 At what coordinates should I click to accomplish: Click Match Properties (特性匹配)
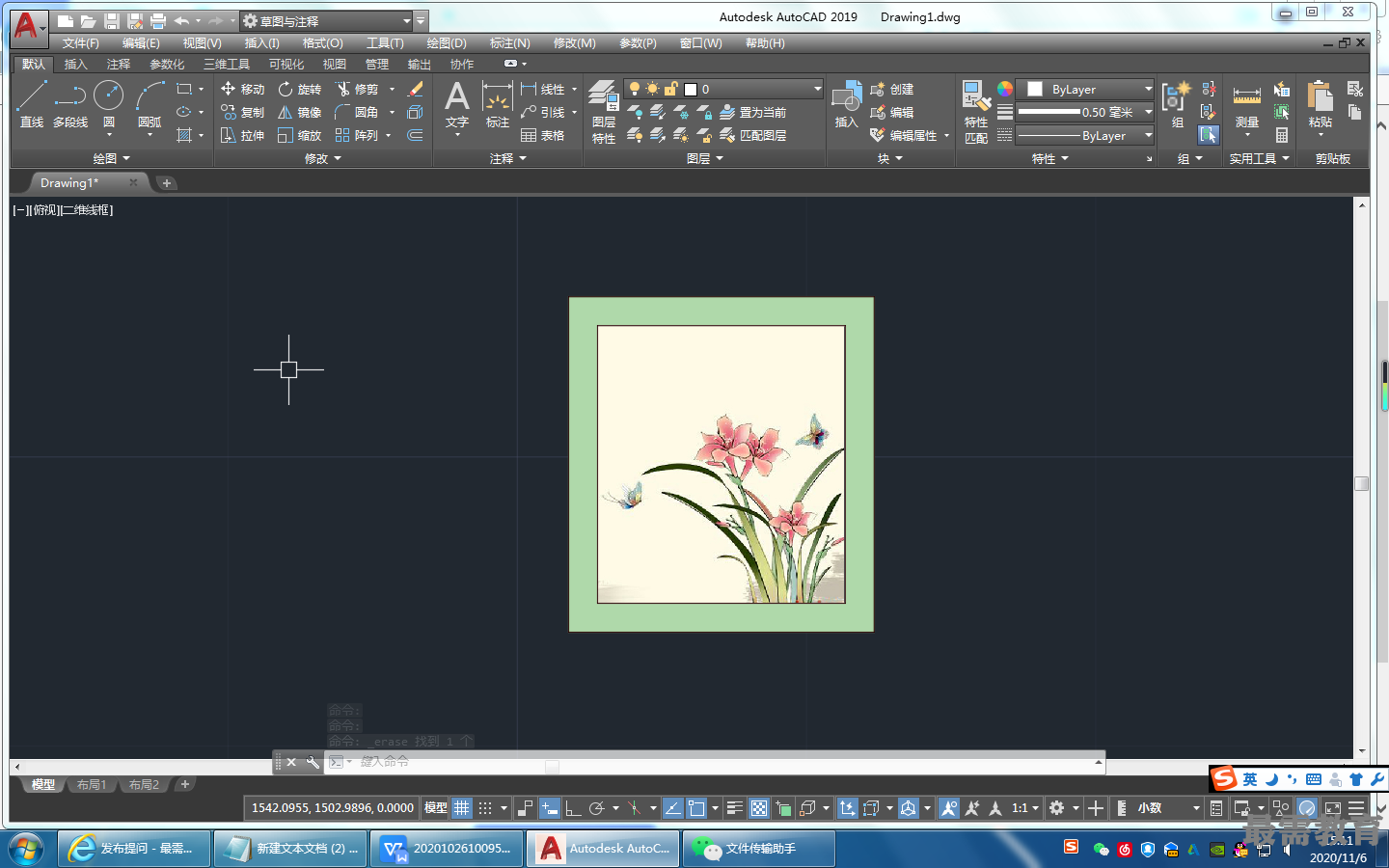(x=975, y=112)
